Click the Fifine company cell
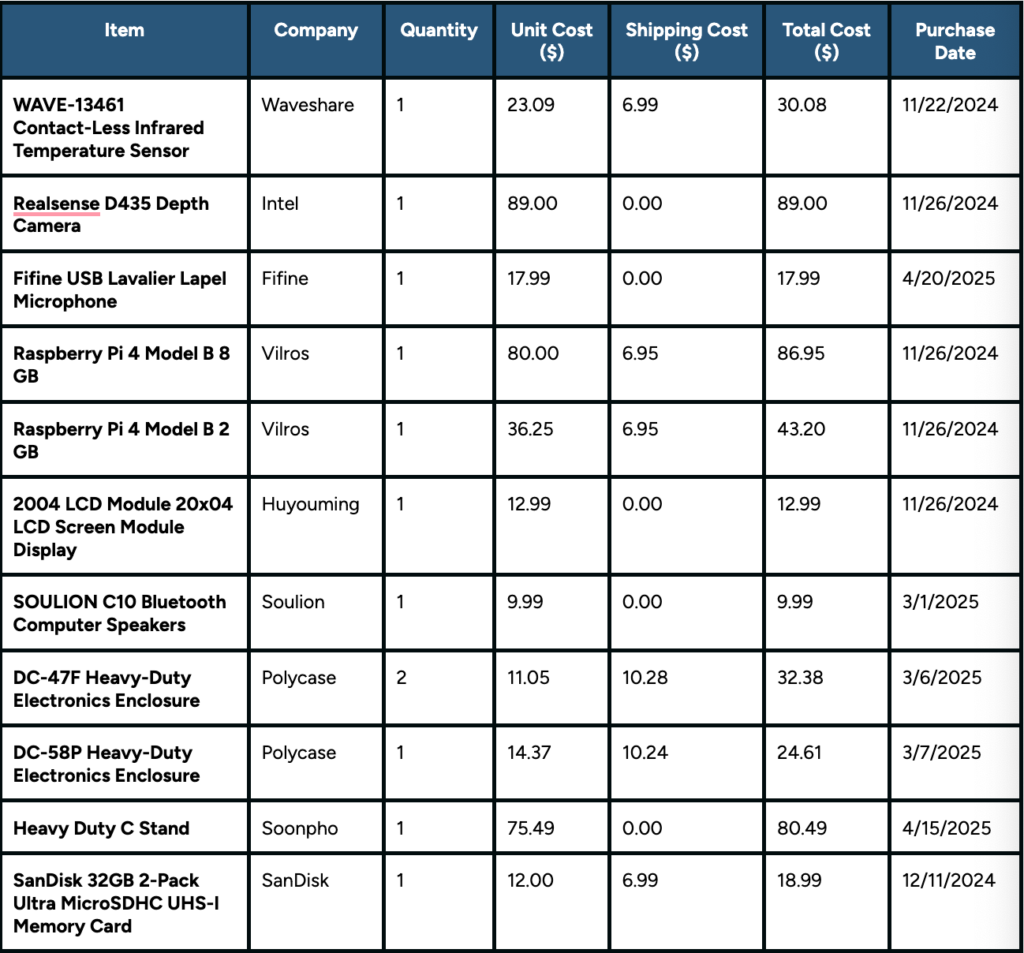The width and height of the screenshot is (1024, 953). tap(316, 289)
